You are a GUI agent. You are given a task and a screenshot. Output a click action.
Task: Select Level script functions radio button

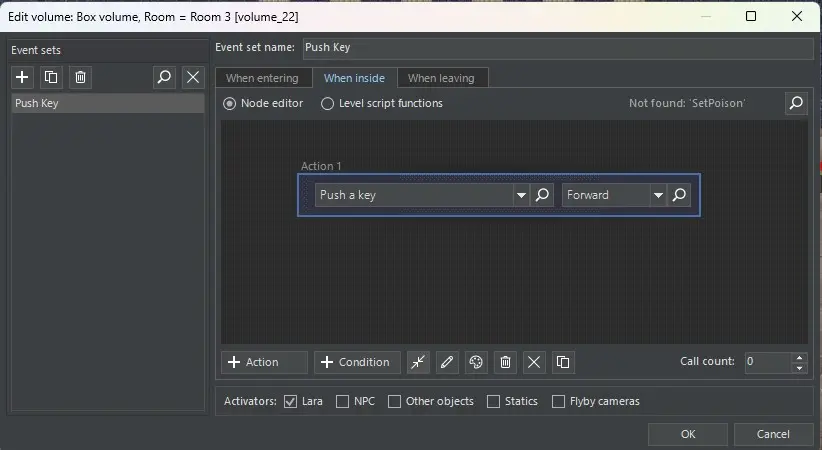click(327, 103)
